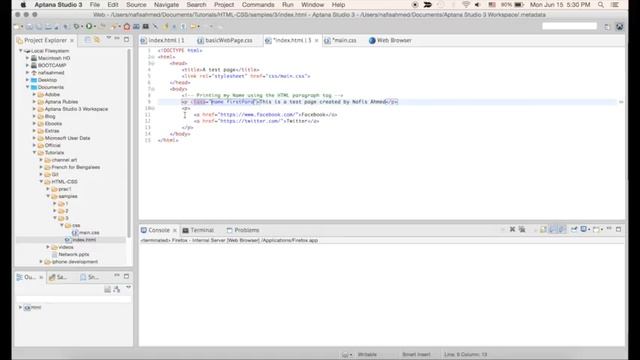Viewport: 640px width, 360px height.
Task: Click the Project Explorer vertical scrollbar
Action: click(130, 143)
